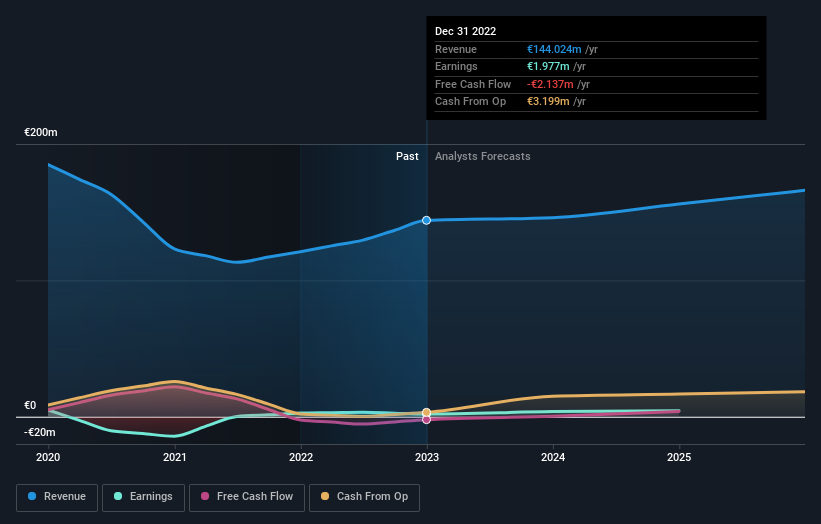The width and height of the screenshot is (821, 524).
Task: Click the Analysts Forecasts label
Action: pos(483,157)
